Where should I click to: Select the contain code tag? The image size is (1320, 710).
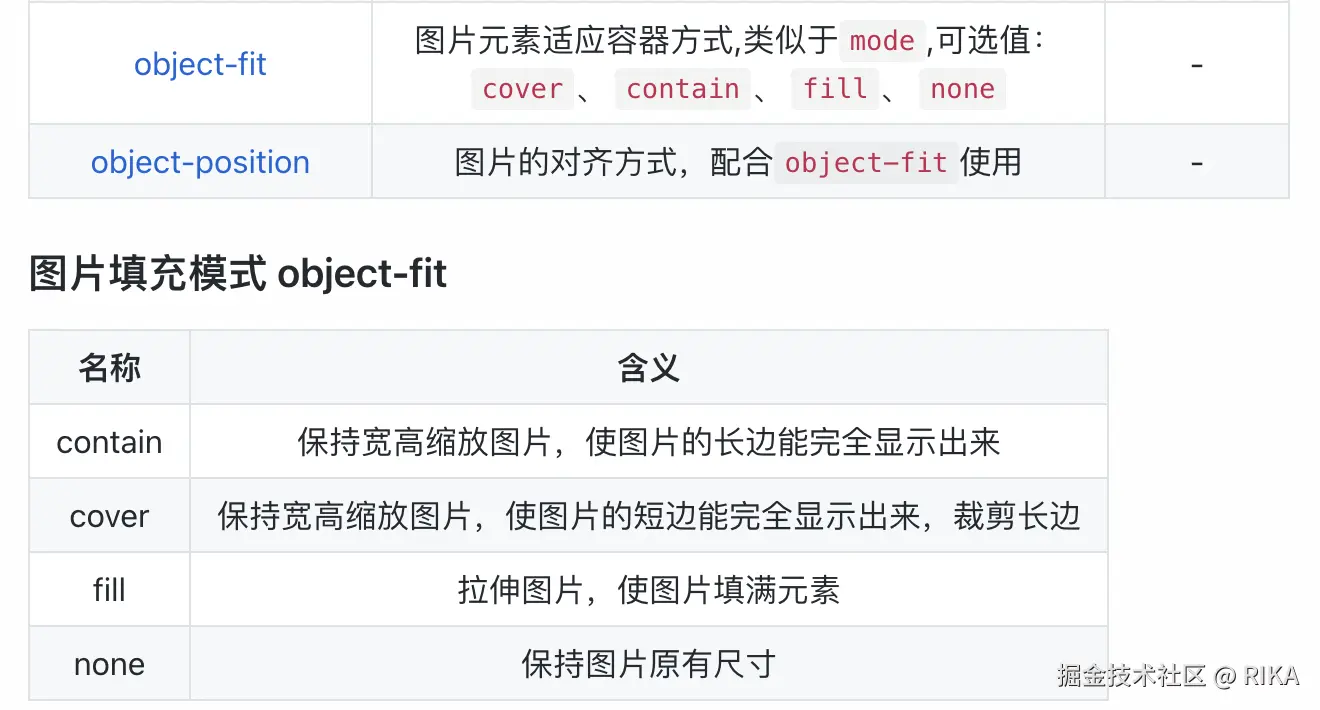[x=683, y=89]
